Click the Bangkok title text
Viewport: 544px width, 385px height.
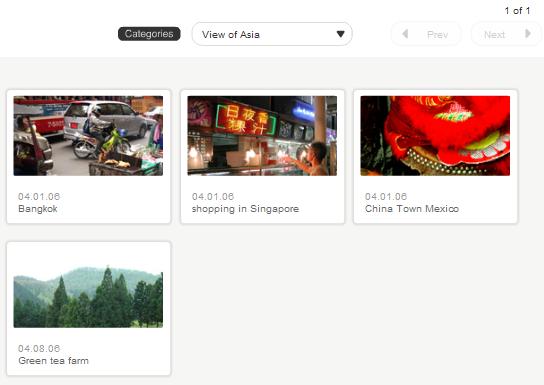coord(38,209)
